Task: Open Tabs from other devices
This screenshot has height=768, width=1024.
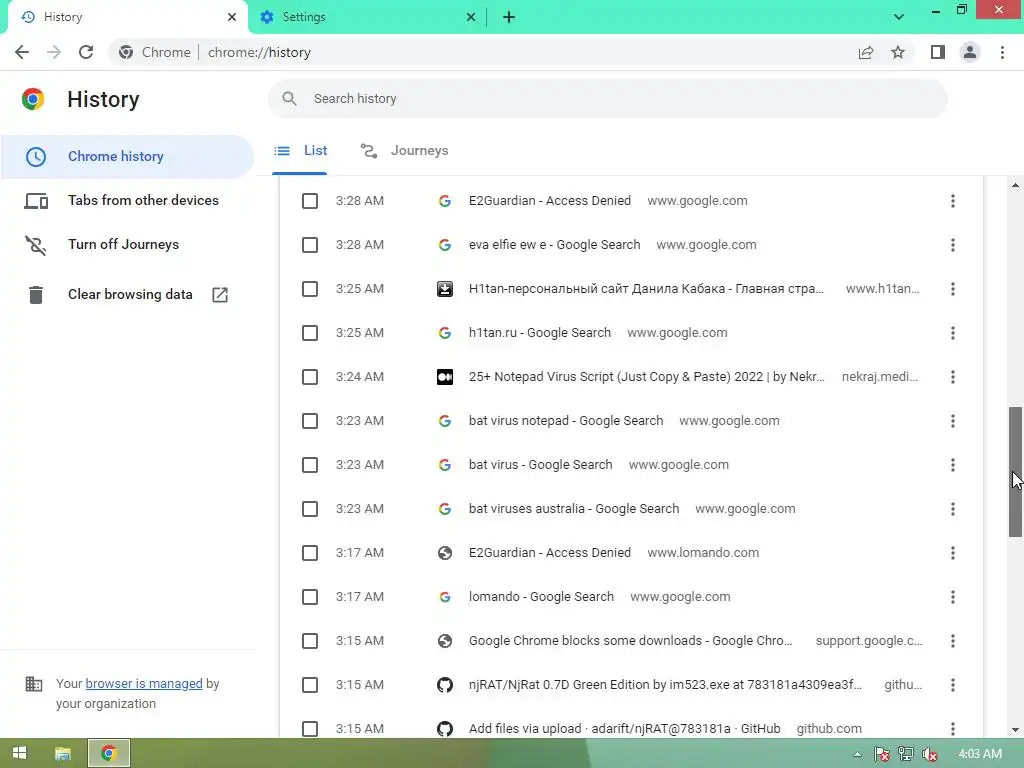Action: [127, 200]
